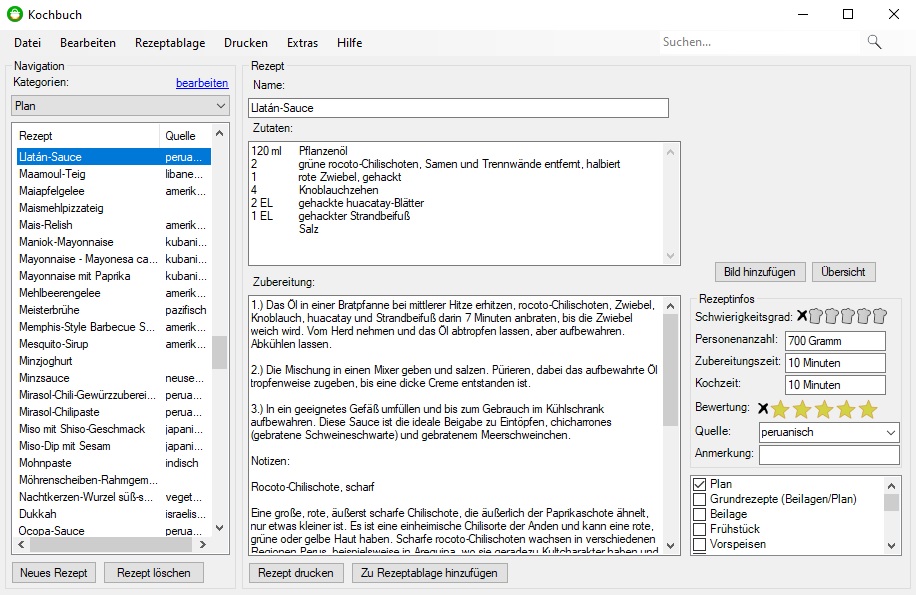Image resolution: width=916 pixels, height=595 pixels.
Task: Rate the recipe with five stars
Action: pyautogui.click(x=867, y=408)
